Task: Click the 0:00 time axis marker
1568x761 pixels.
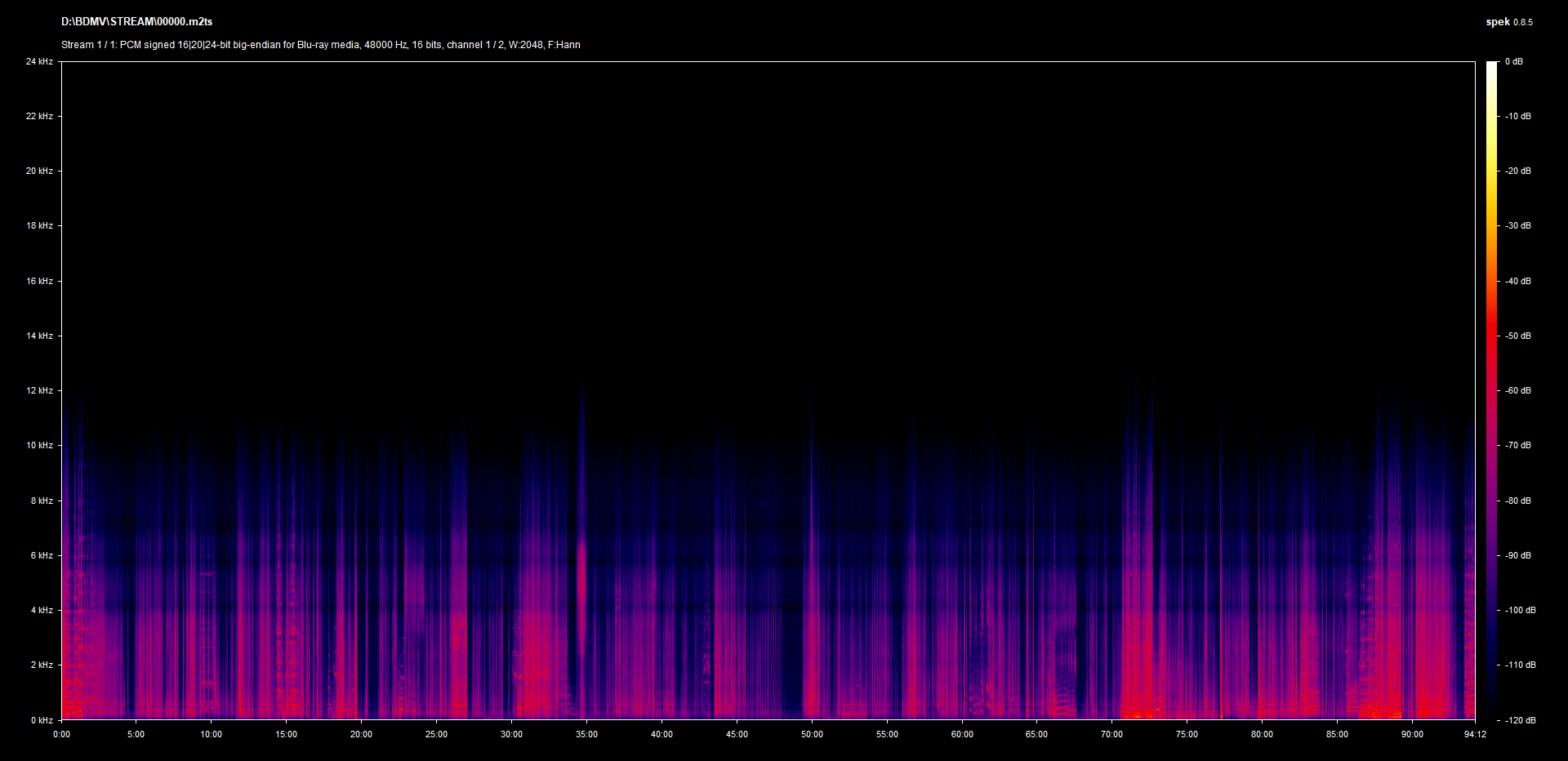Action: [x=61, y=734]
